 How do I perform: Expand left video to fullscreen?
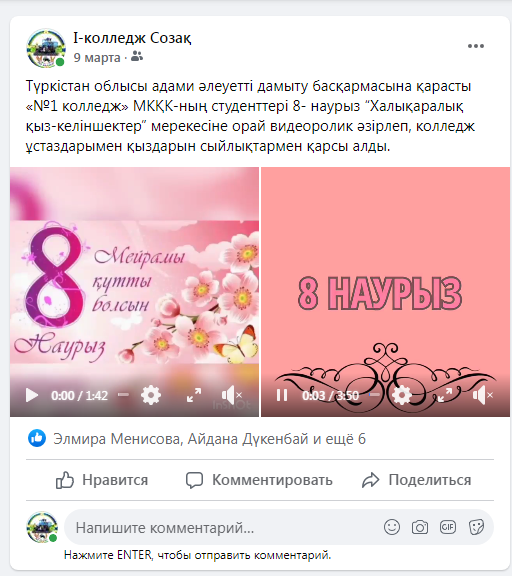click(194, 395)
